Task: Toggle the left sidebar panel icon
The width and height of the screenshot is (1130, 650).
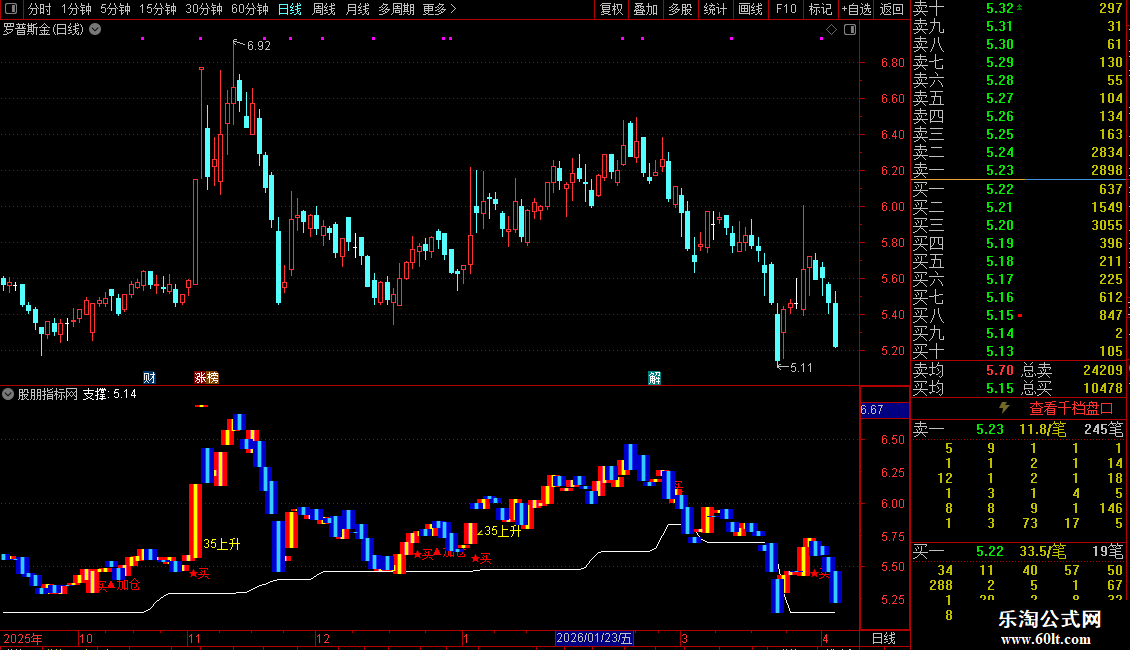Action: (11, 9)
